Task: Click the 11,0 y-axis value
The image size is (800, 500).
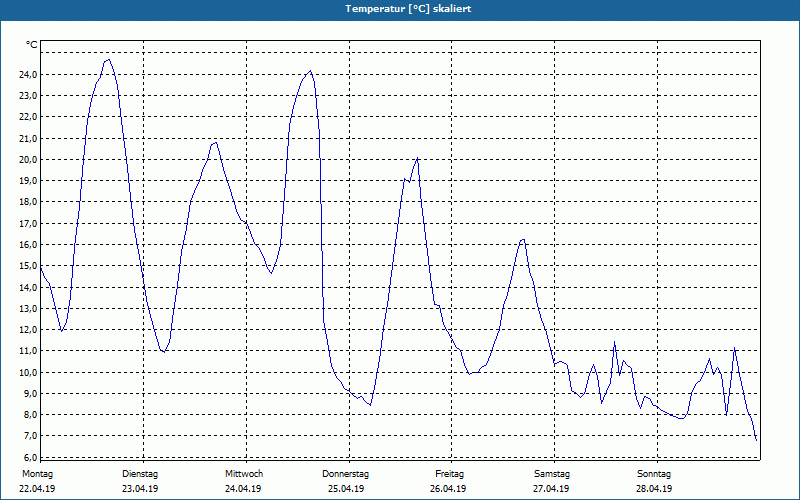Action: [28, 351]
